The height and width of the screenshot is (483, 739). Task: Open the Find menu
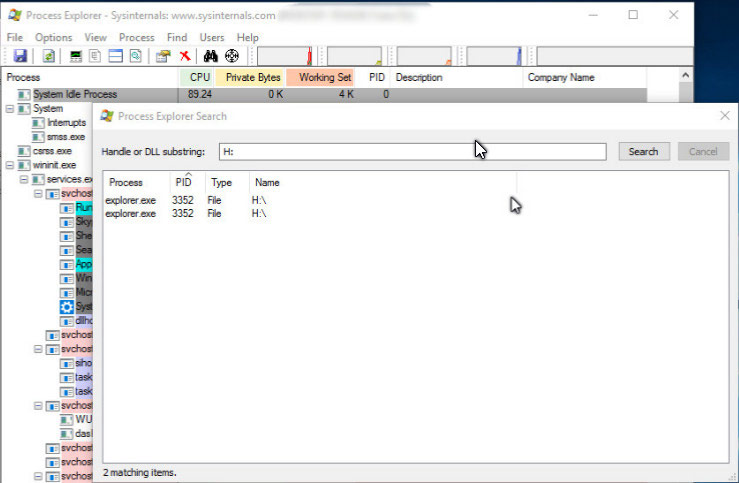point(177,37)
